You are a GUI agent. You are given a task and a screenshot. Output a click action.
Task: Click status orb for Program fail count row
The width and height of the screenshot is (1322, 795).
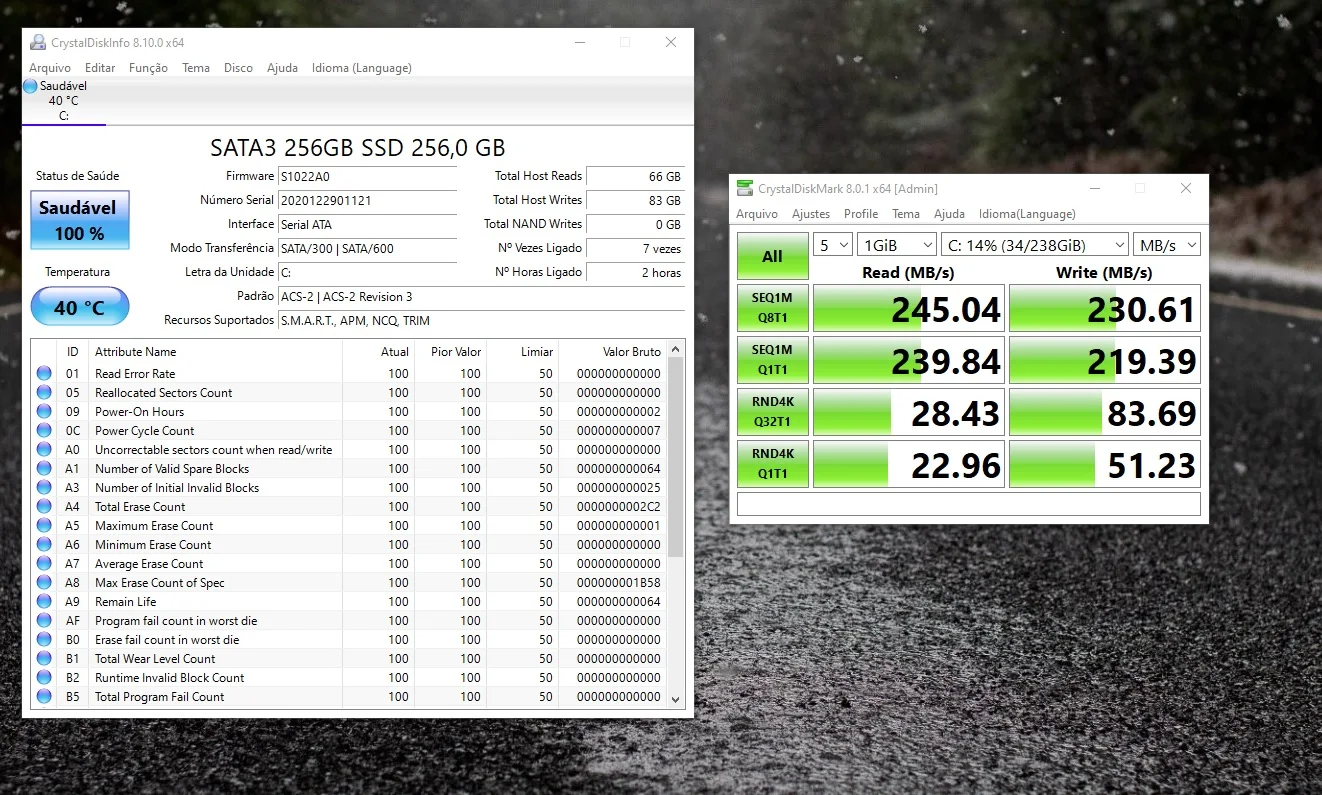(x=44, y=621)
